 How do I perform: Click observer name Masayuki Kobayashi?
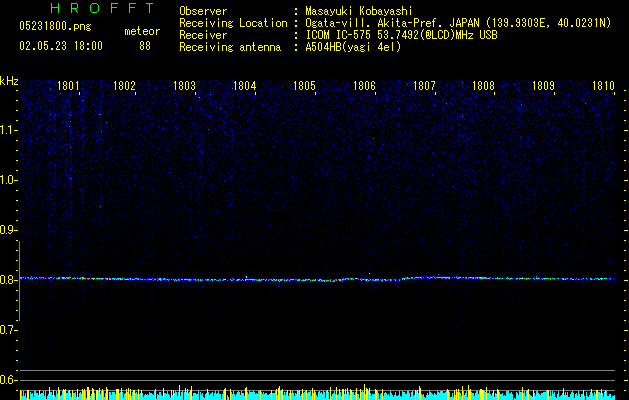(x=359, y=11)
